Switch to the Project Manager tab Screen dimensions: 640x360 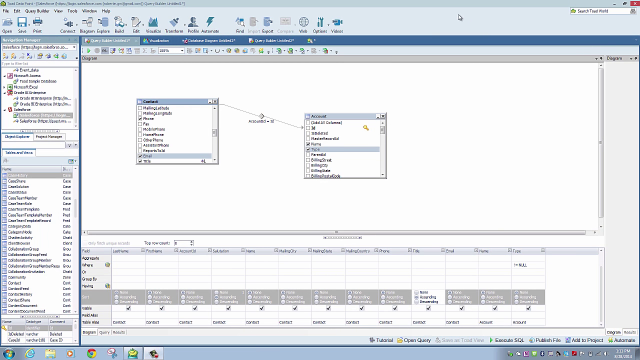(x=49, y=137)
